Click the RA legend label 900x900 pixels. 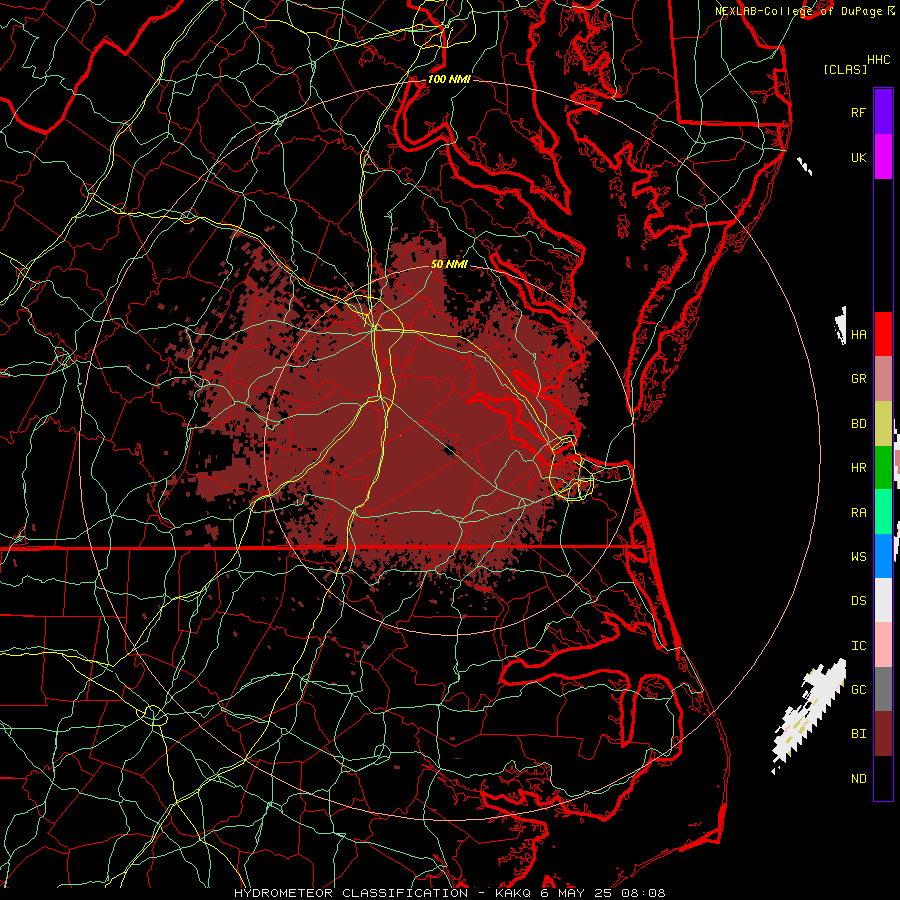coord(858,513)
